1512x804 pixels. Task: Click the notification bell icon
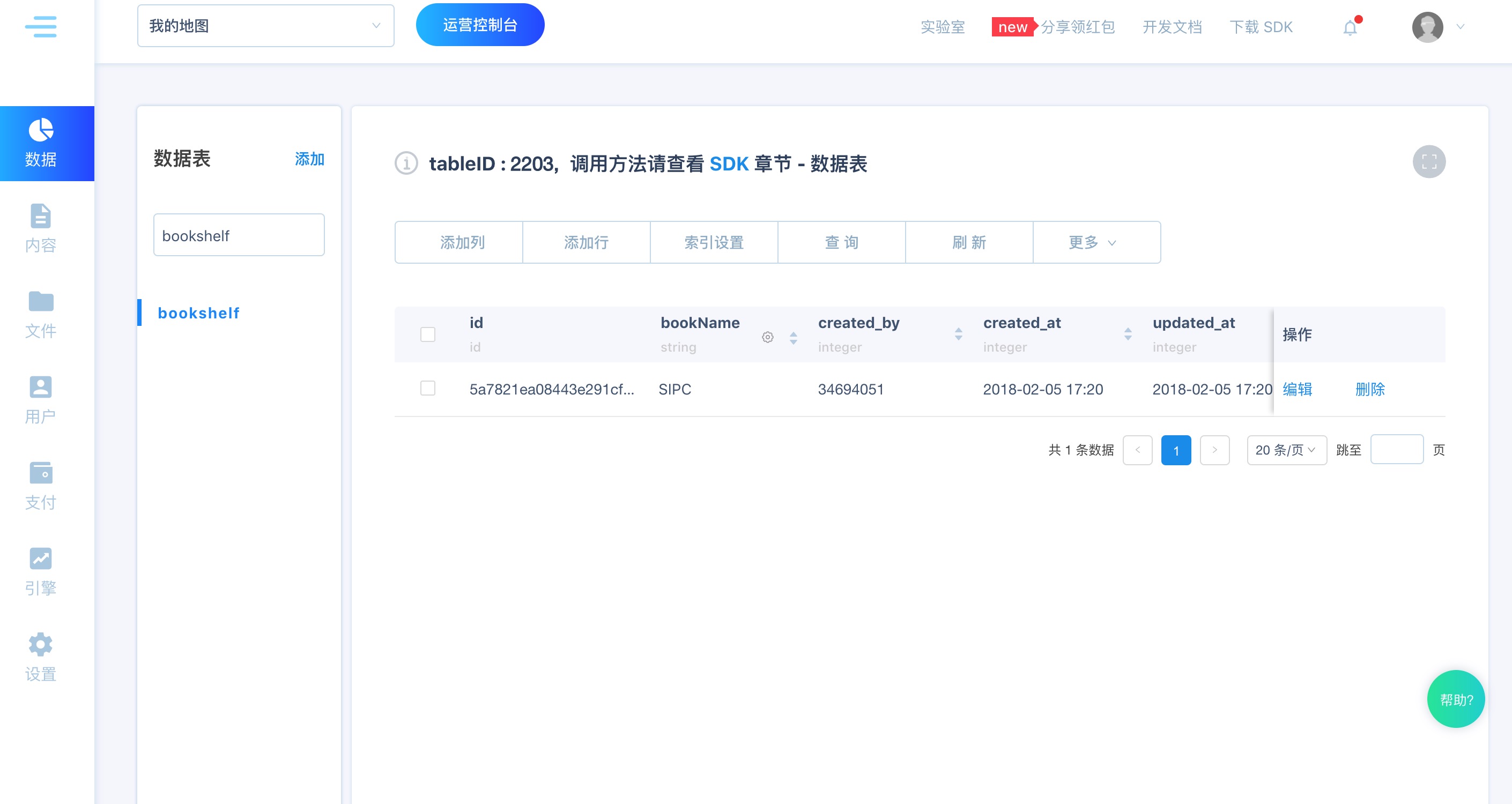click(x=1350, y=27)
